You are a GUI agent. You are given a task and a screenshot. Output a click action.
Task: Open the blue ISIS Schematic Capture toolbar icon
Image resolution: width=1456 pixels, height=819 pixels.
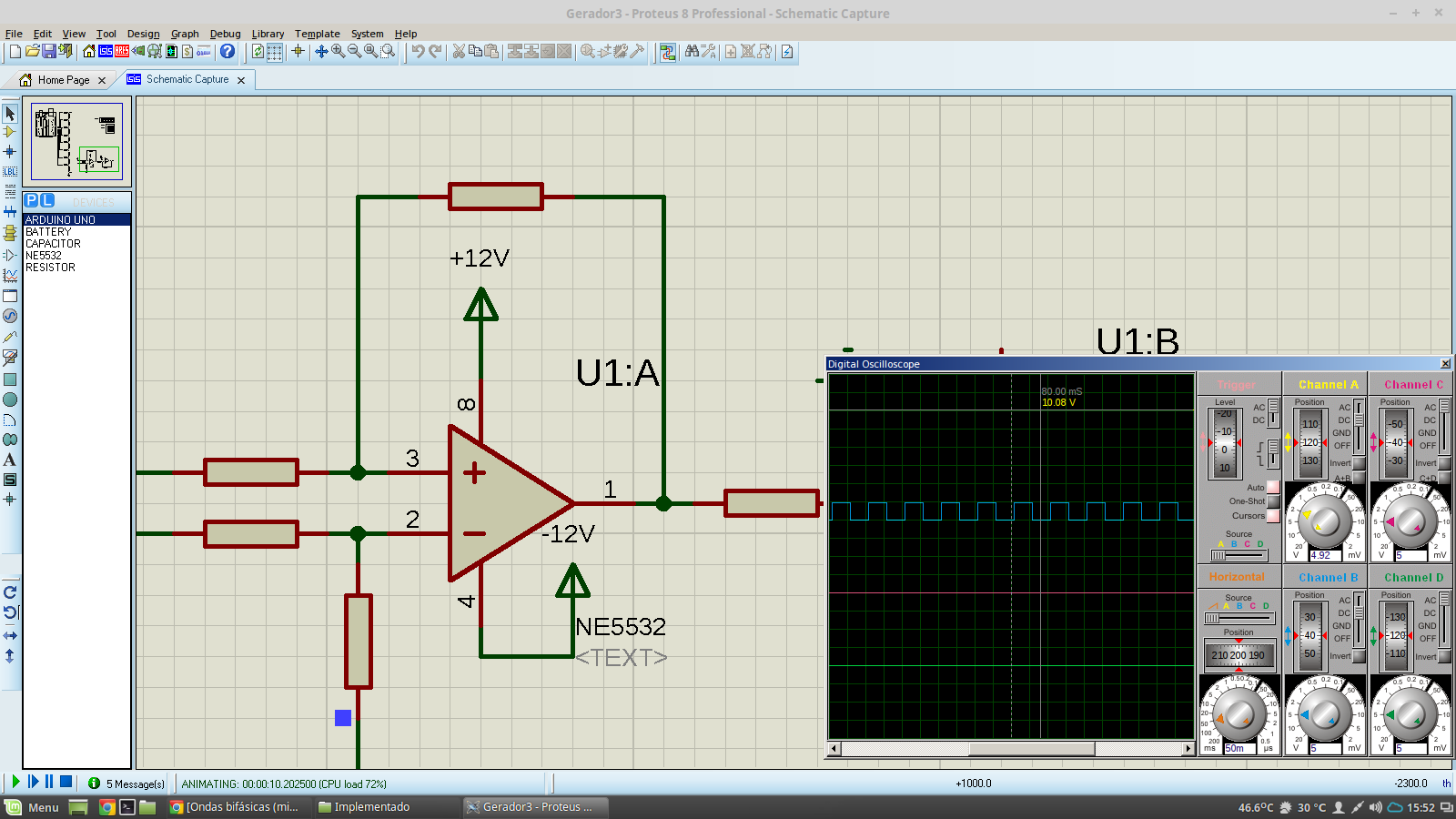[106, 52]
